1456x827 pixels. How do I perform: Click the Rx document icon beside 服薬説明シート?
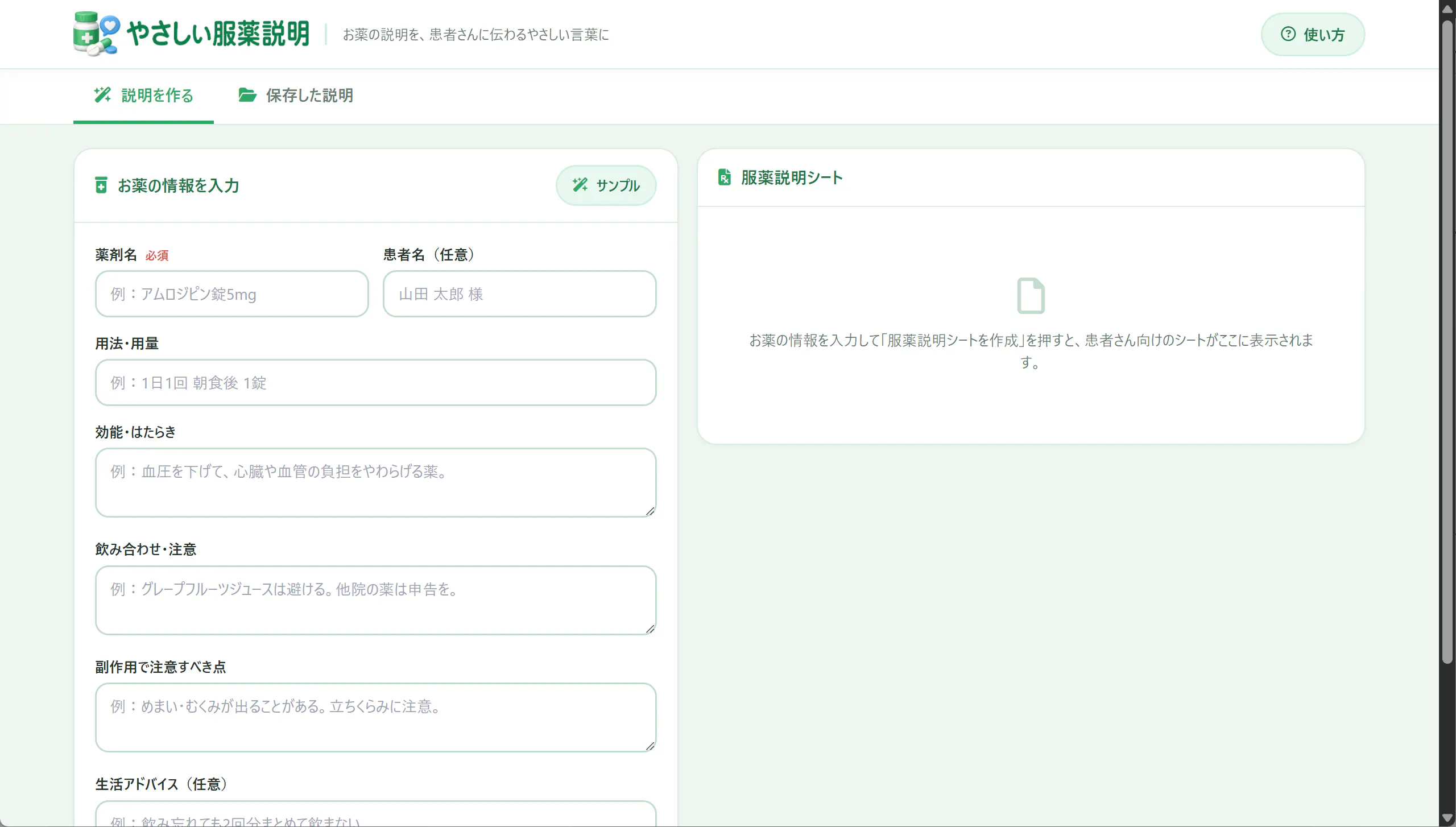point(724,177)
